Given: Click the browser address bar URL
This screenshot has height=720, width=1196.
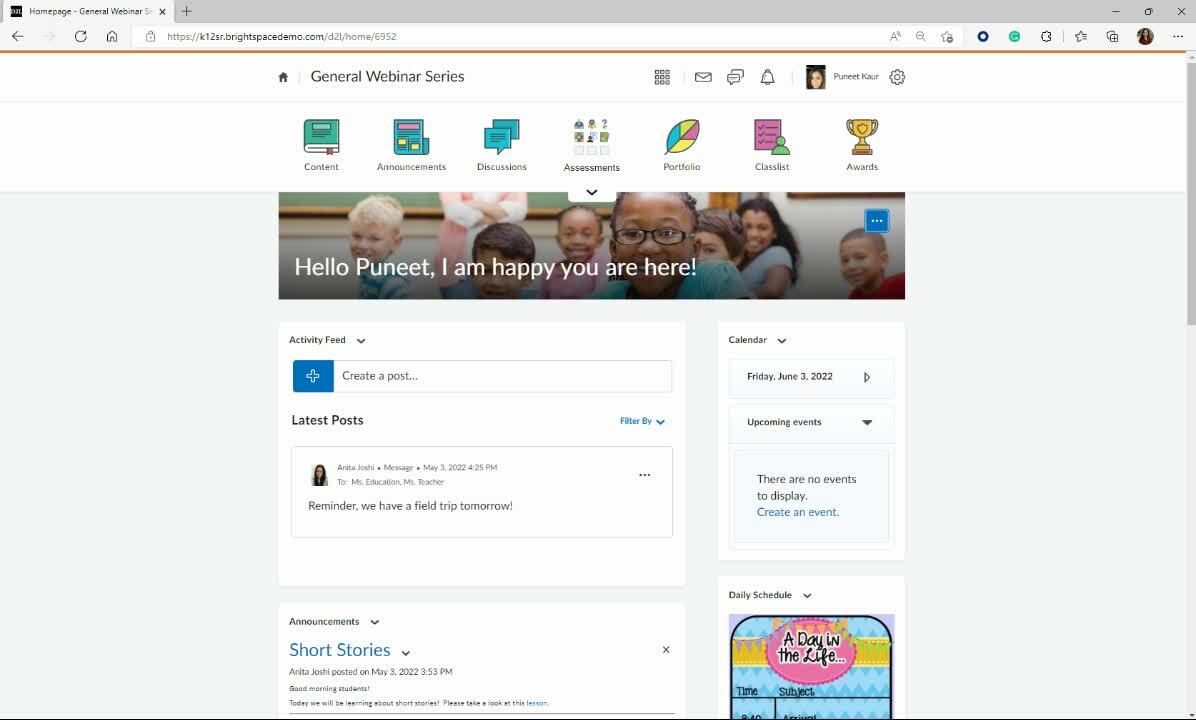Looking at the screenshot, I should (x=281, y=37).
